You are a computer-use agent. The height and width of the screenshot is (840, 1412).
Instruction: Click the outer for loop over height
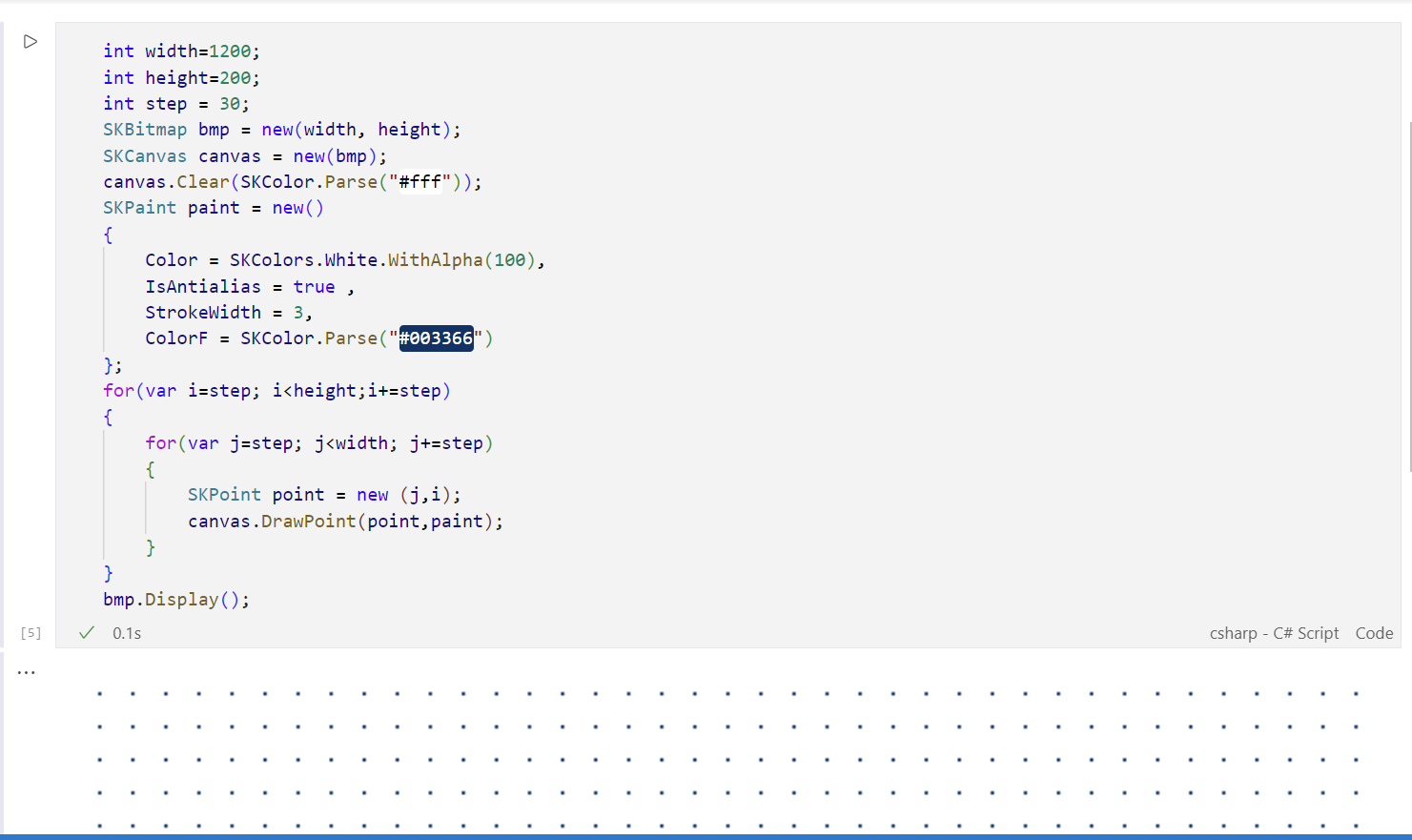276,391
